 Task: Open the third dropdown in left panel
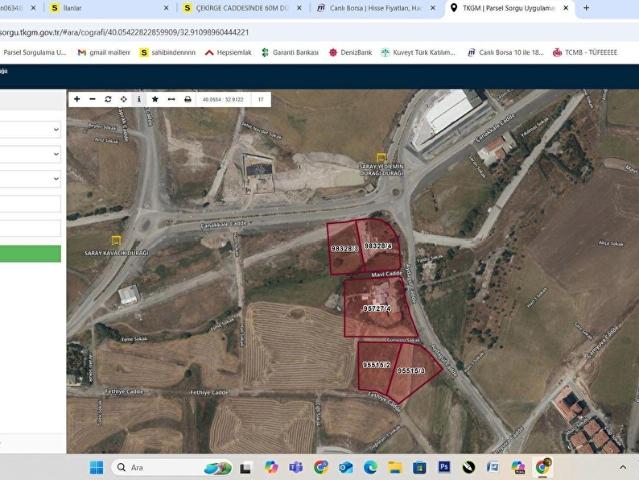[30, 179]
